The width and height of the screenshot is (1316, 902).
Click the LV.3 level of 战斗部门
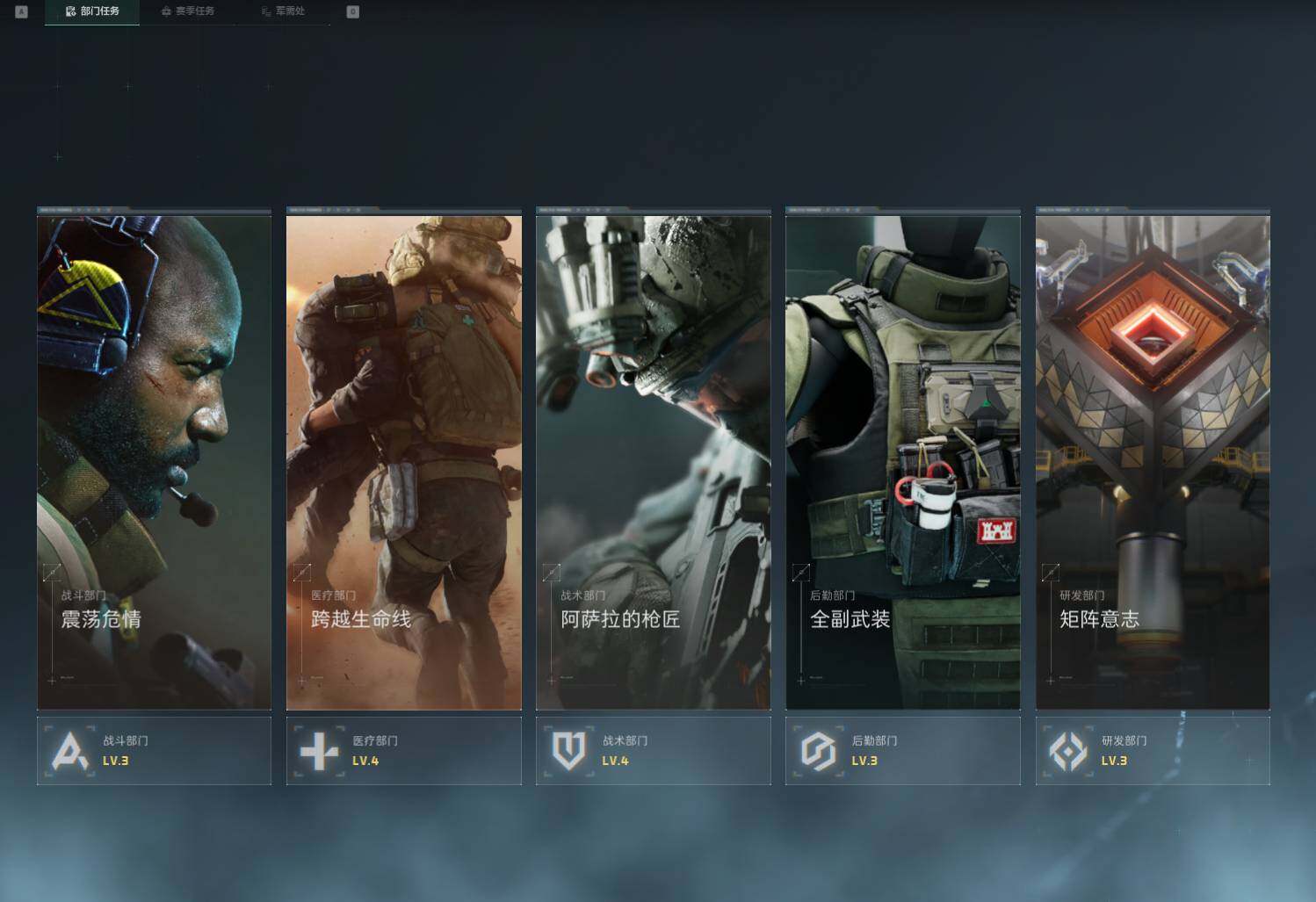point(116,761)
